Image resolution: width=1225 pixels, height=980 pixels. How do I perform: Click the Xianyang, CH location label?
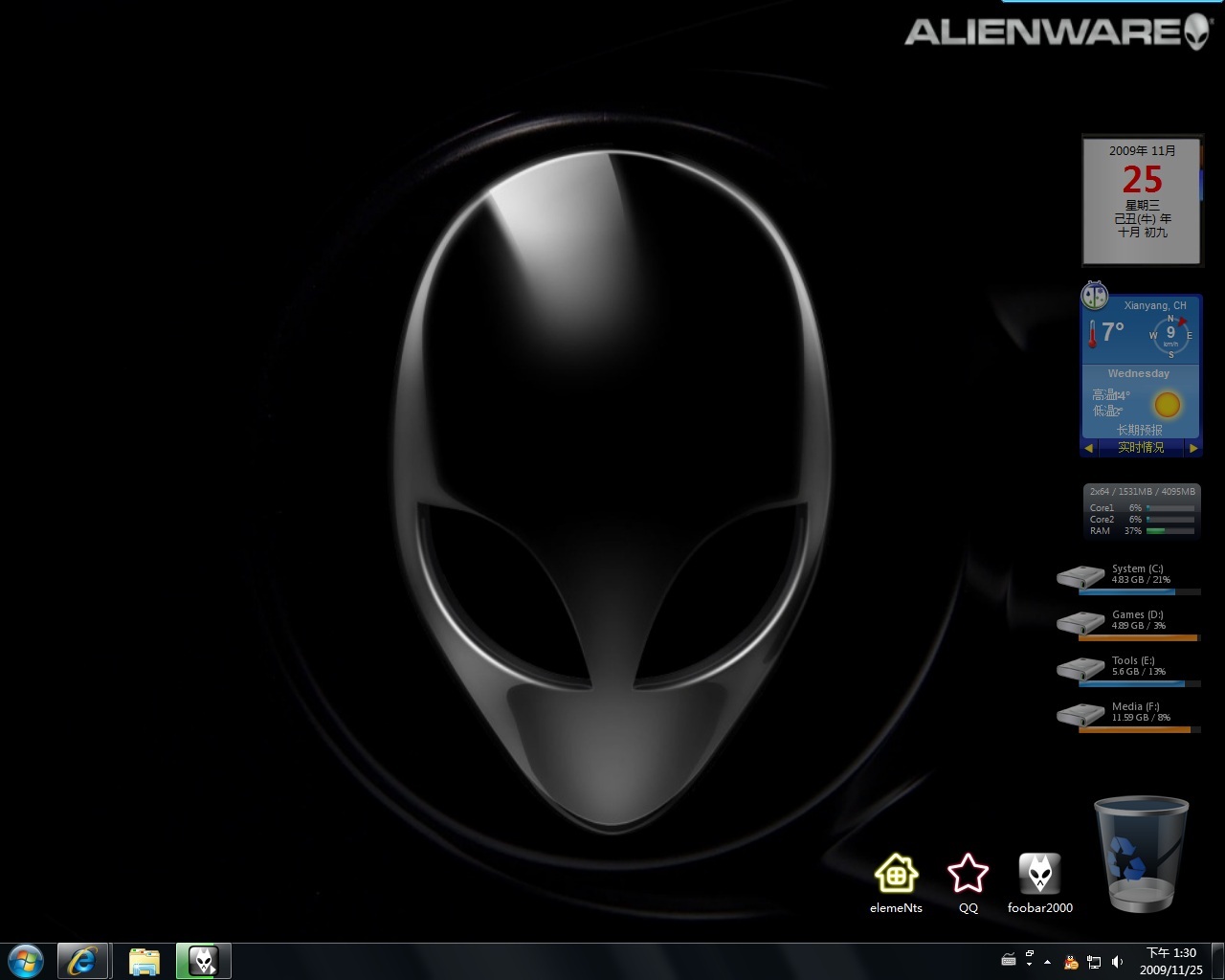pos(1155,305)
